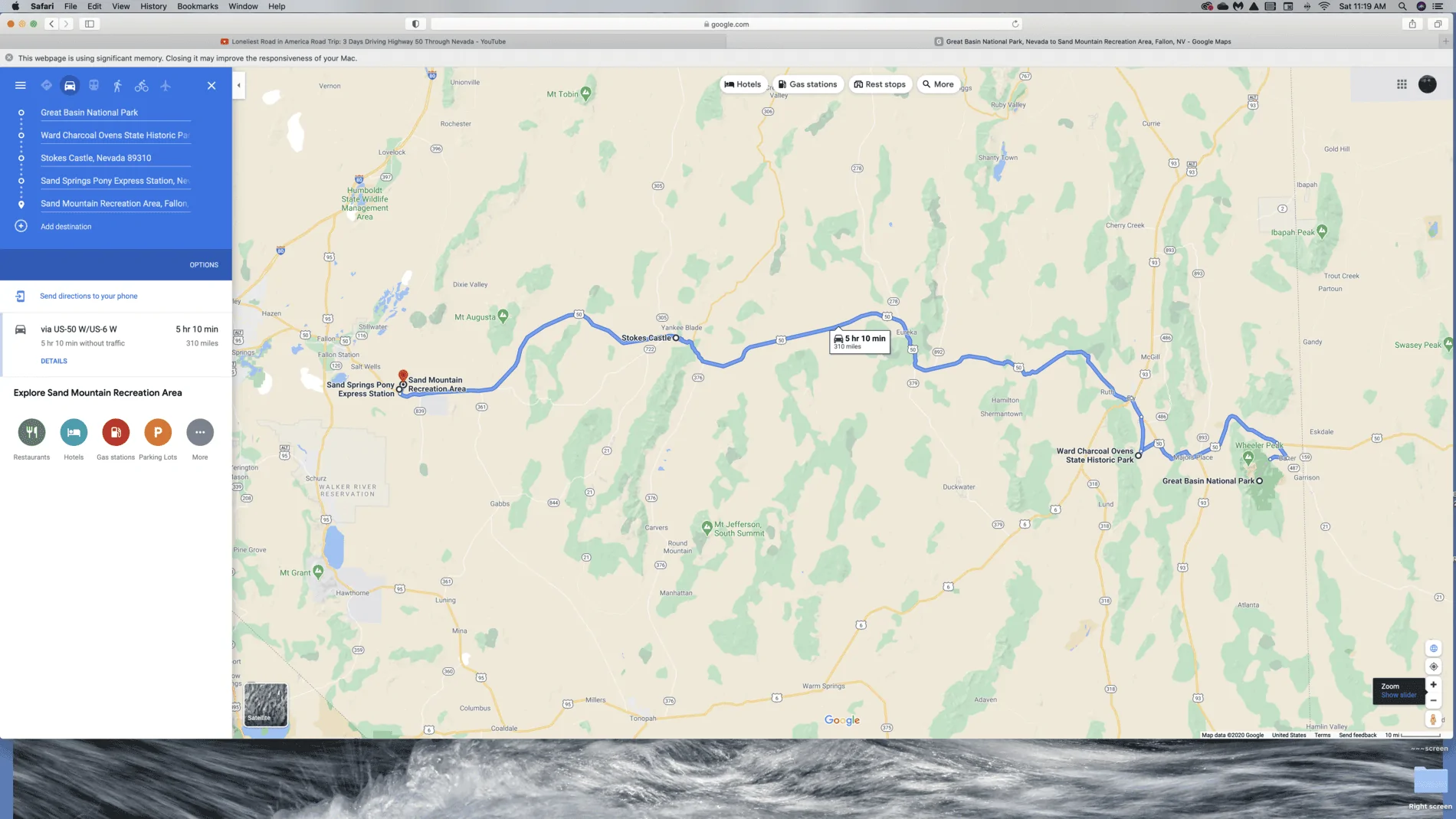Image resolution: width=1456 pixels, height=819 pixels.
Task: Edit the Sand Springs Pony Express Station field
Action: pyautogui.click(x=115, y=181)
